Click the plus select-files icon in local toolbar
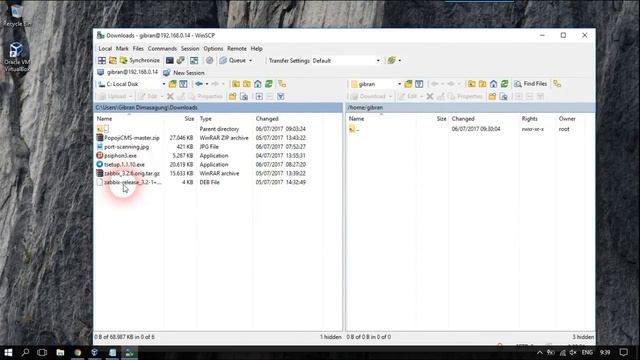This screenshot has width=640, height=360. click(x=259, y=96)
